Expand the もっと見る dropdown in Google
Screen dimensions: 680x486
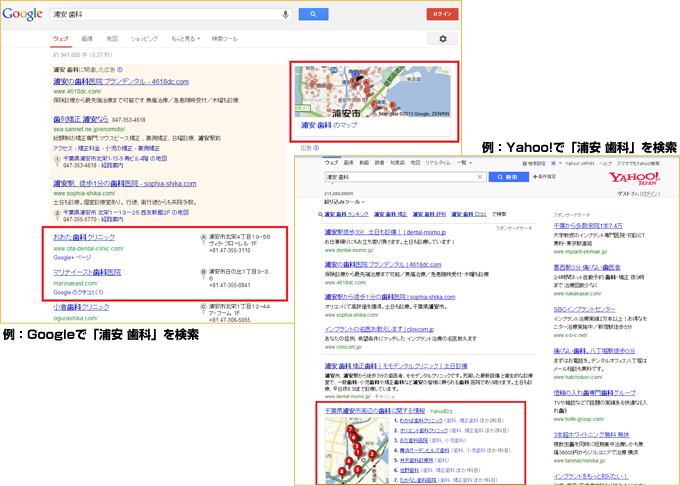coord(186,39)
